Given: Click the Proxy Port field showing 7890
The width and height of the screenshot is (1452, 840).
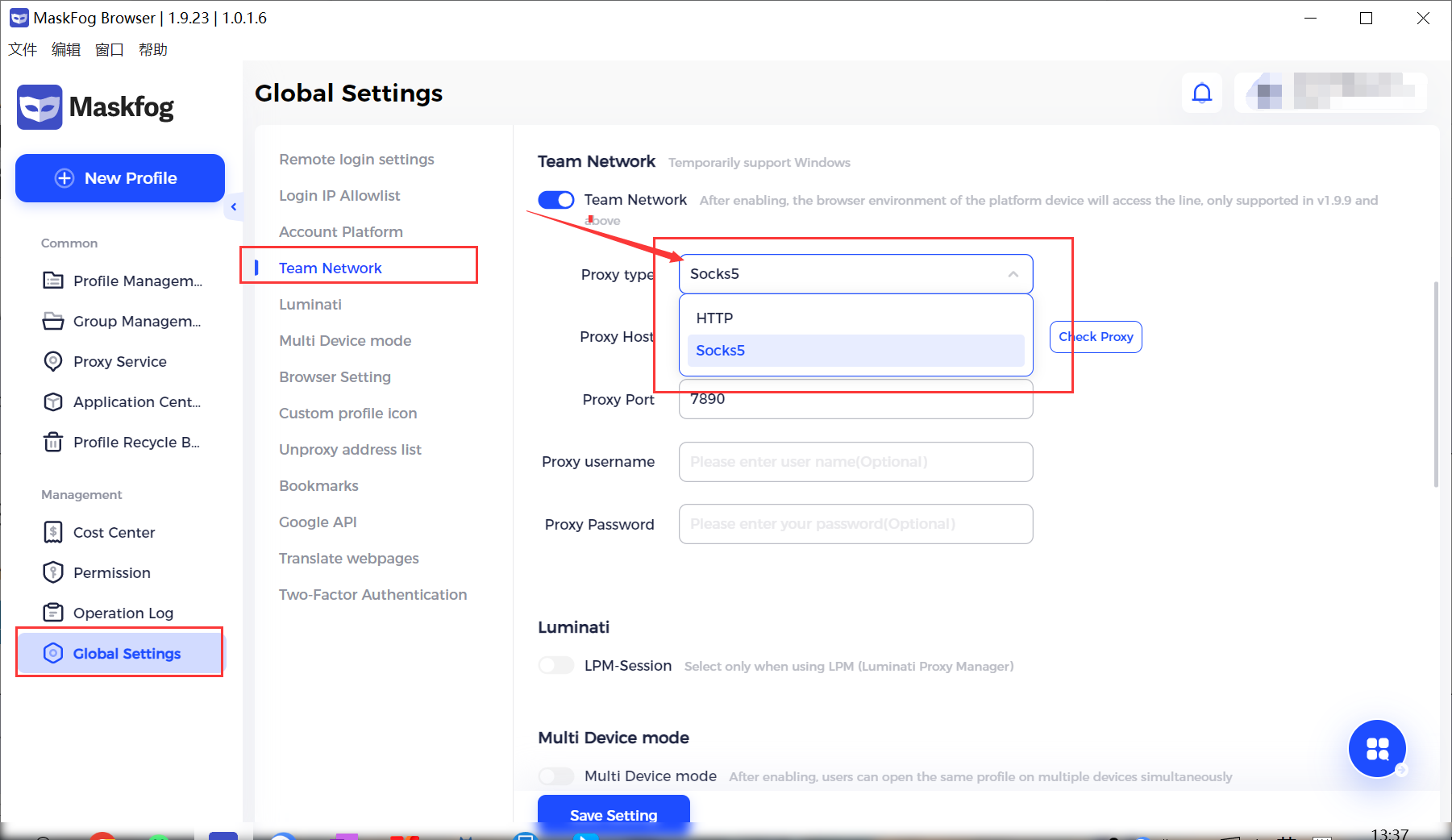Looking at the screenshot, I should [856, 399].
